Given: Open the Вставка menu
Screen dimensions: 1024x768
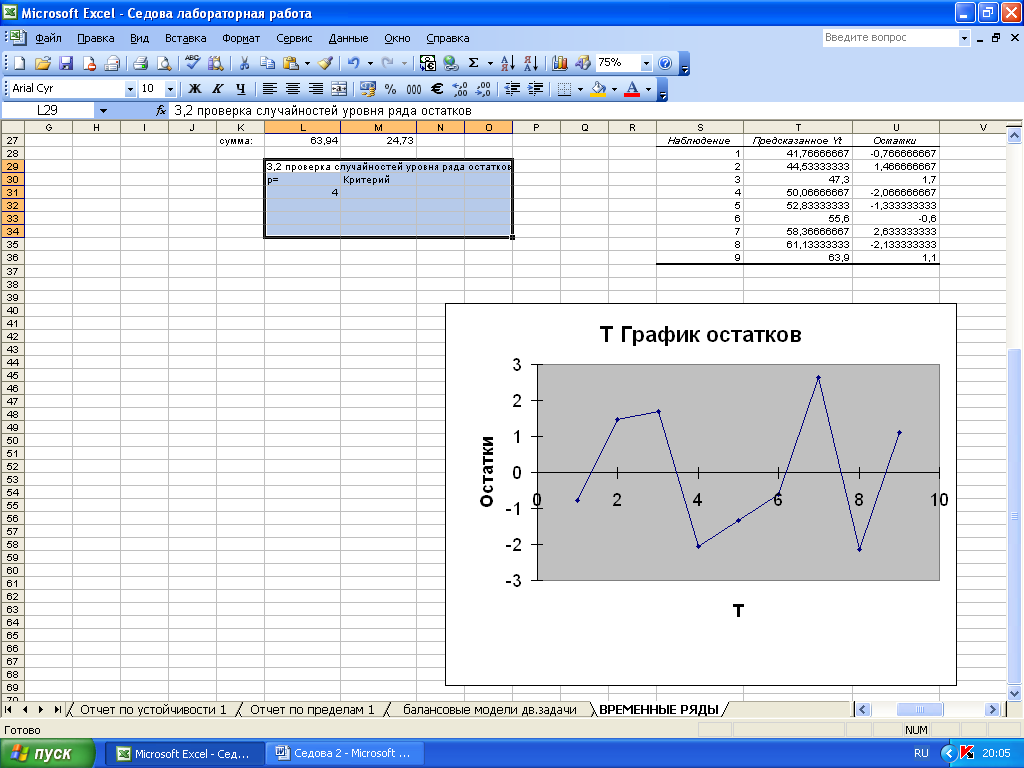Looking at the screenshot, I should coord(185,38).
